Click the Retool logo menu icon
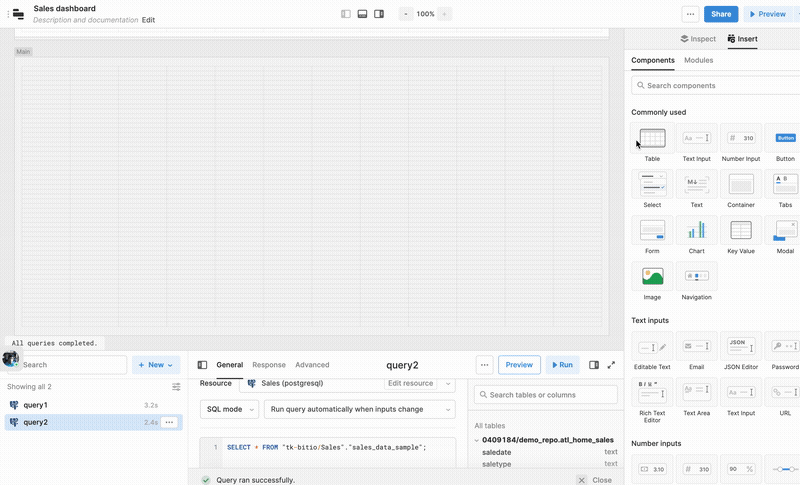 point(18,14)
